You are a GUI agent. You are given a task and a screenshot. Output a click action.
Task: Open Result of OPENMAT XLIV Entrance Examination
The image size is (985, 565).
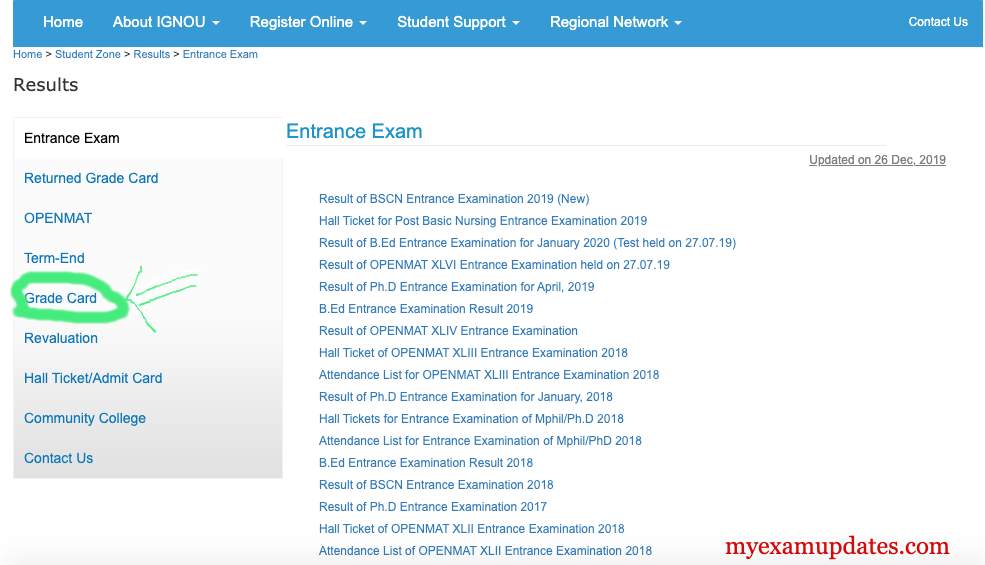click(x=448, y=331)
